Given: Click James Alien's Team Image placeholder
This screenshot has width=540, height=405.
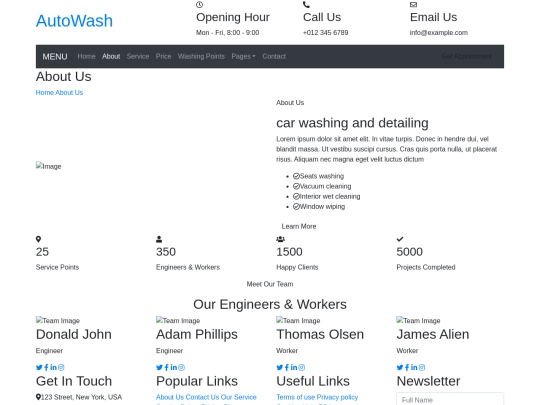Looking at the screenshot, I should click(418, 320).
